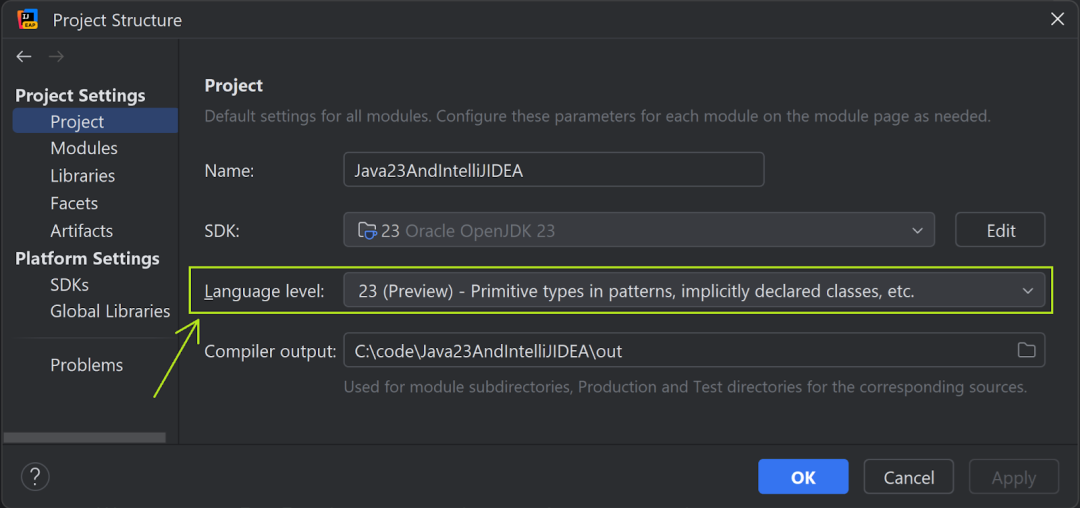Show the SDKs platform settings
Screen dimensions: 1080x508
pyautogui.click(x=69, y=285)
